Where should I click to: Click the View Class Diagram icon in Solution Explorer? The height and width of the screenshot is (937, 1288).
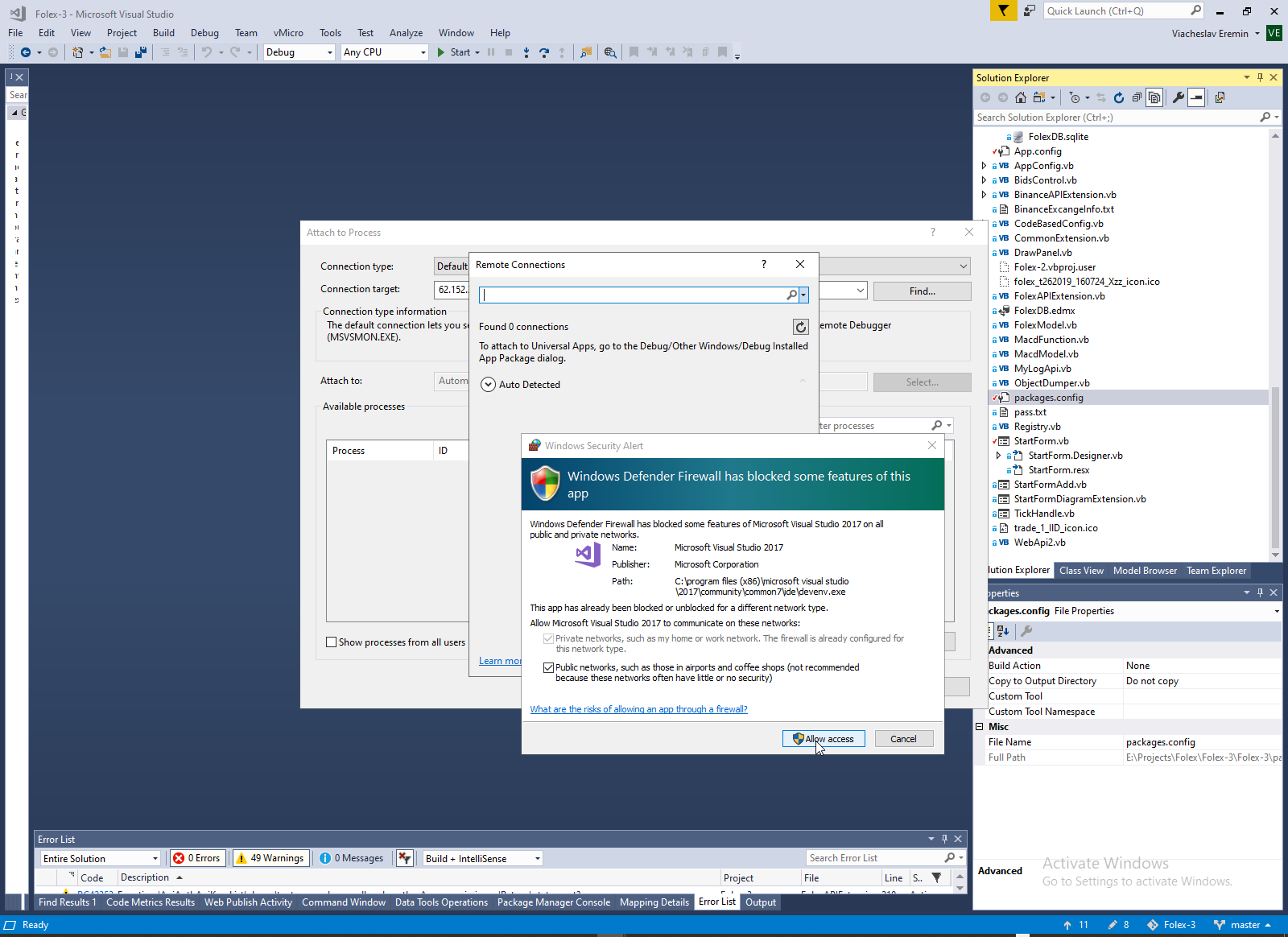pos(1220,97)
